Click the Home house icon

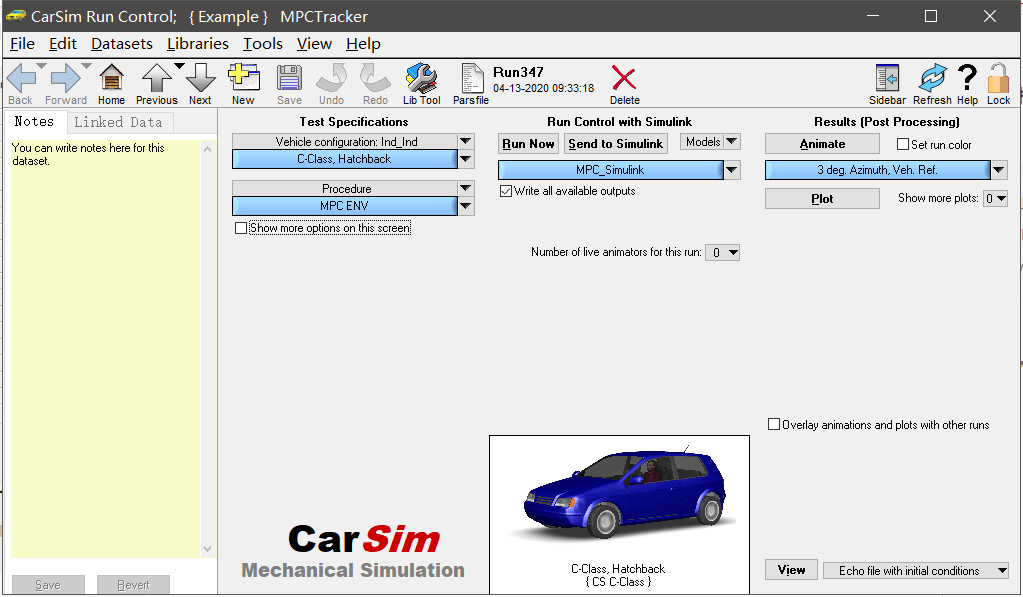(112, 78)
